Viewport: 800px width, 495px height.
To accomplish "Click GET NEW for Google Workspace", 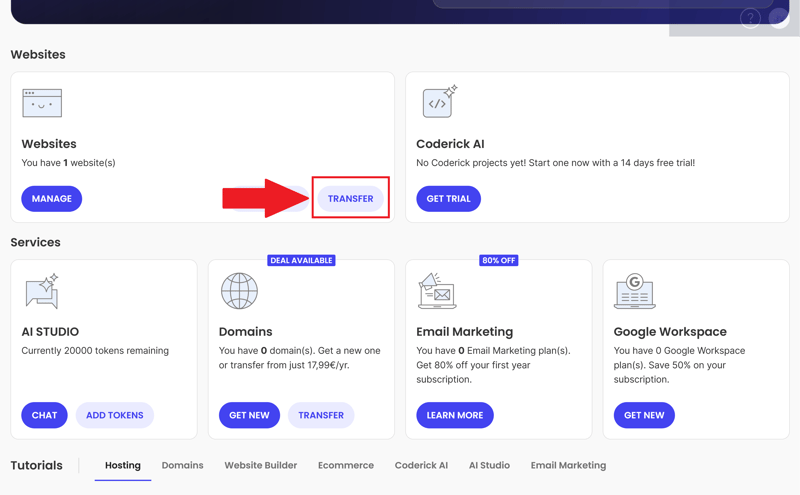I will tap(644, 415).
